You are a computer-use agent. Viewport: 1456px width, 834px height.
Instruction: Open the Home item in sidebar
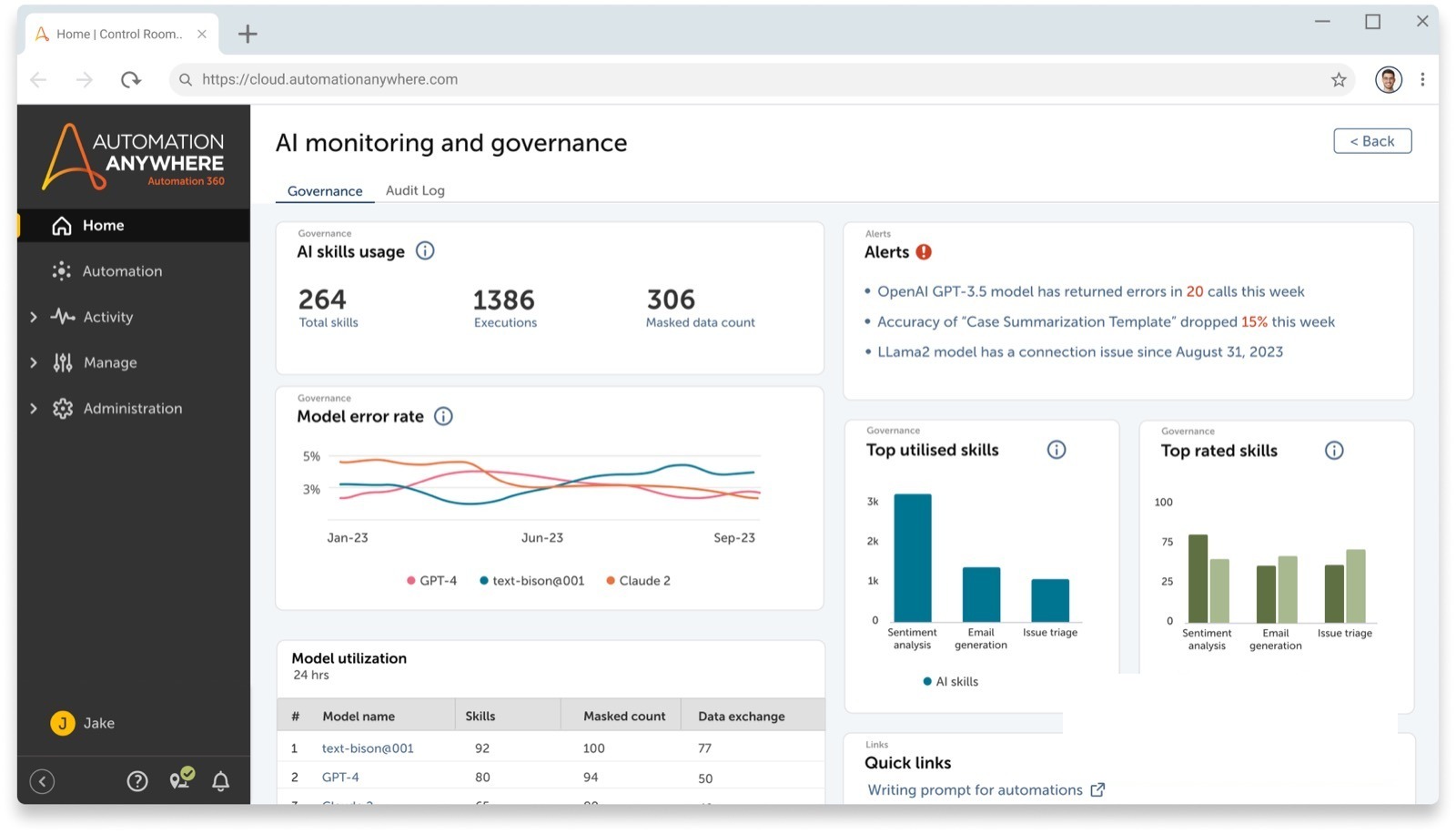coord(133,225)
